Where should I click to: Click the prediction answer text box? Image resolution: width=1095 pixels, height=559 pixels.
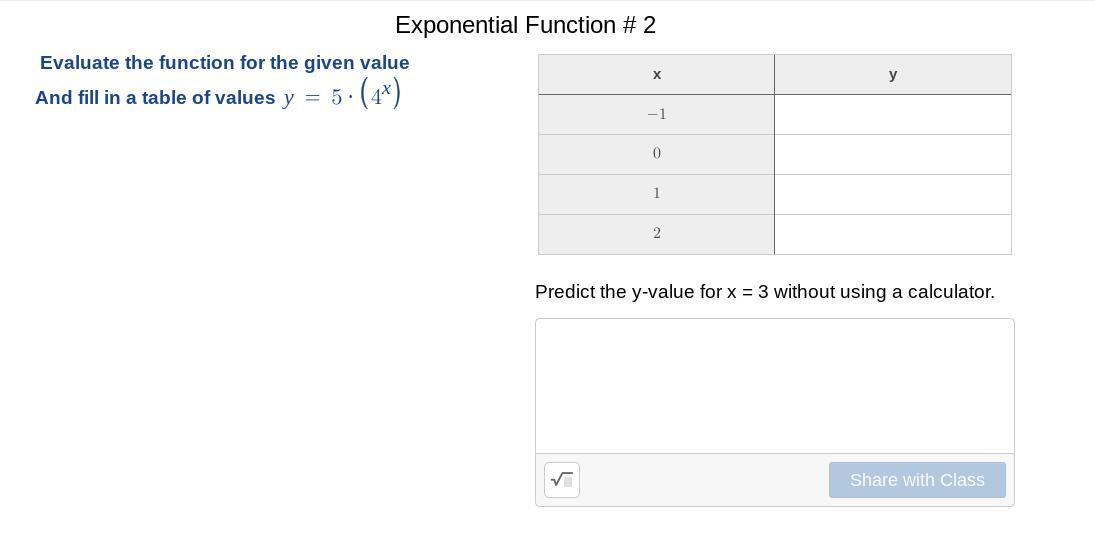pos(774,385)
